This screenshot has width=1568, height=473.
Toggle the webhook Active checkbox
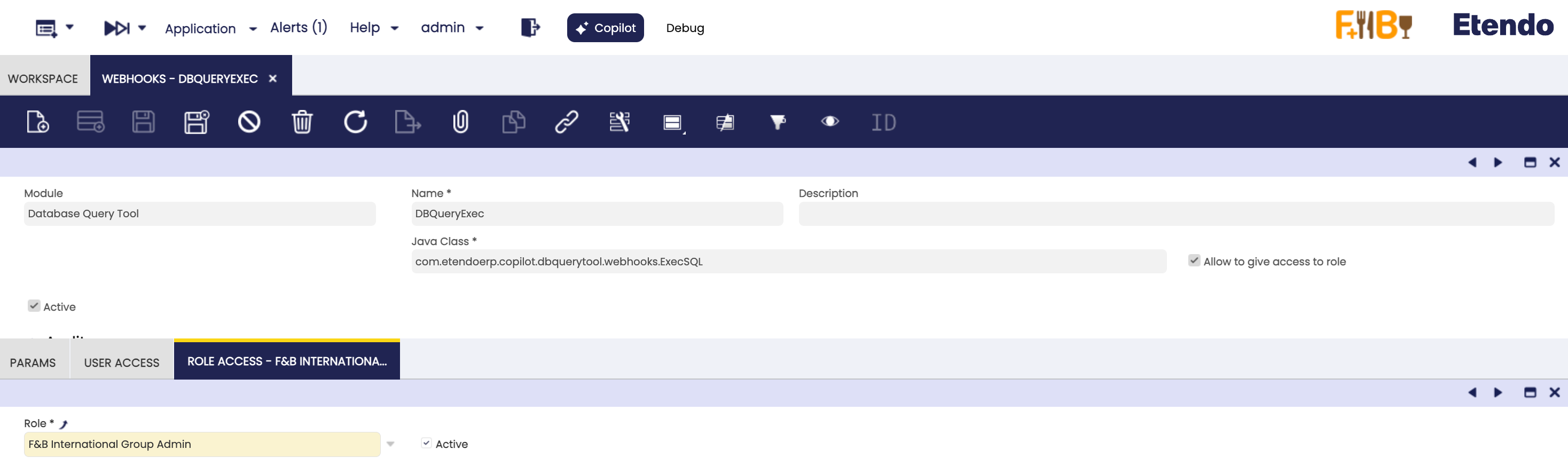click(34, 306)
